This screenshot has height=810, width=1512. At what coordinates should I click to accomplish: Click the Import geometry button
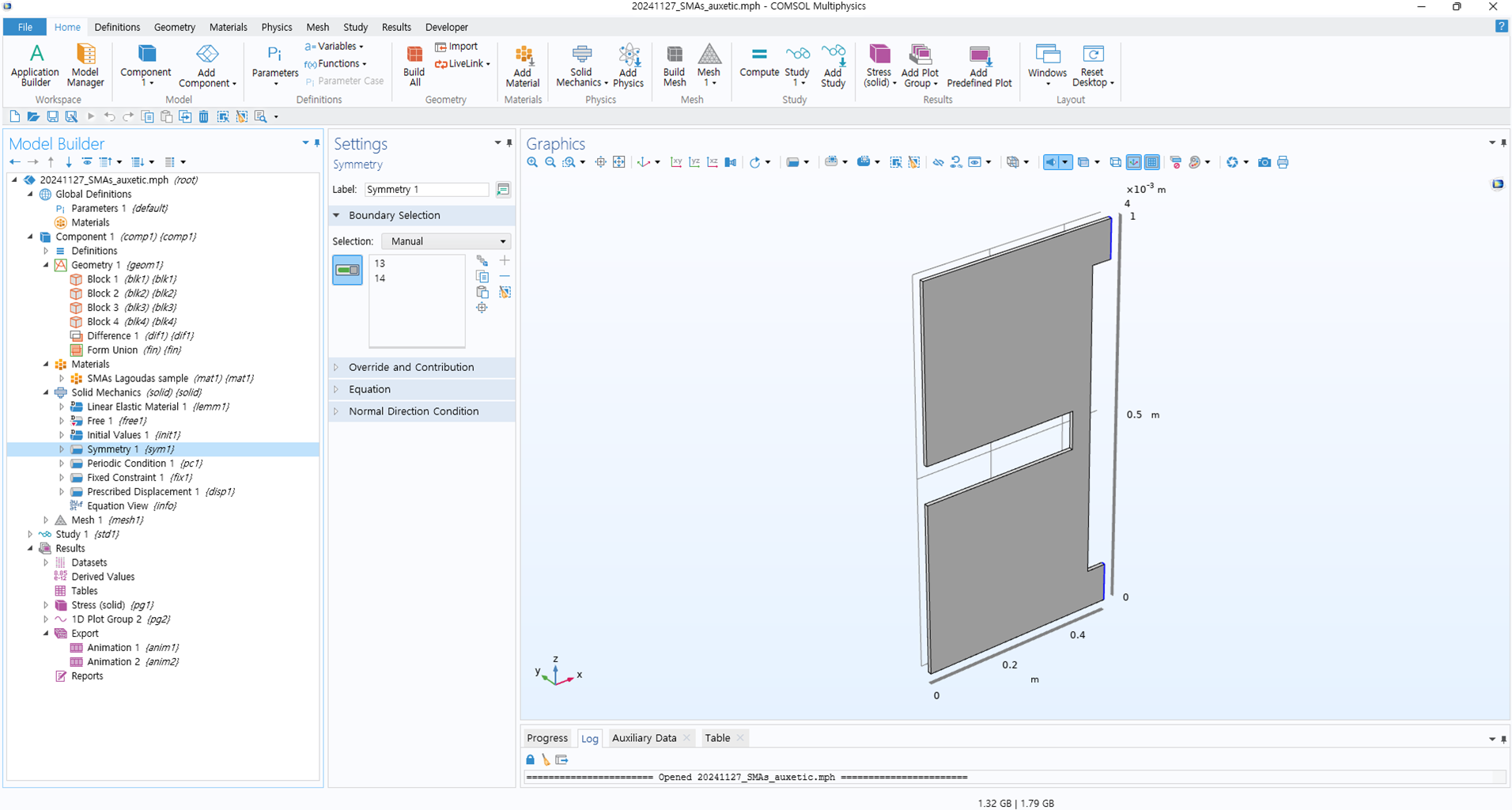456,47
